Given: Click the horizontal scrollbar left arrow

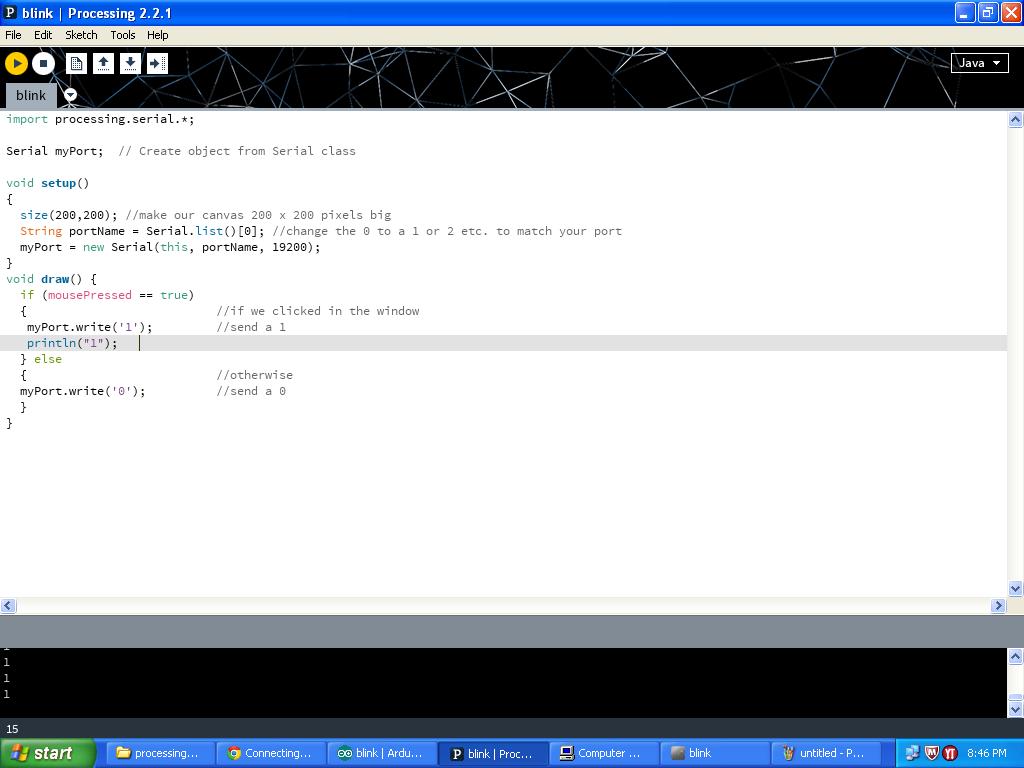Looking at the screenshot, I should (x=8, y=606).
